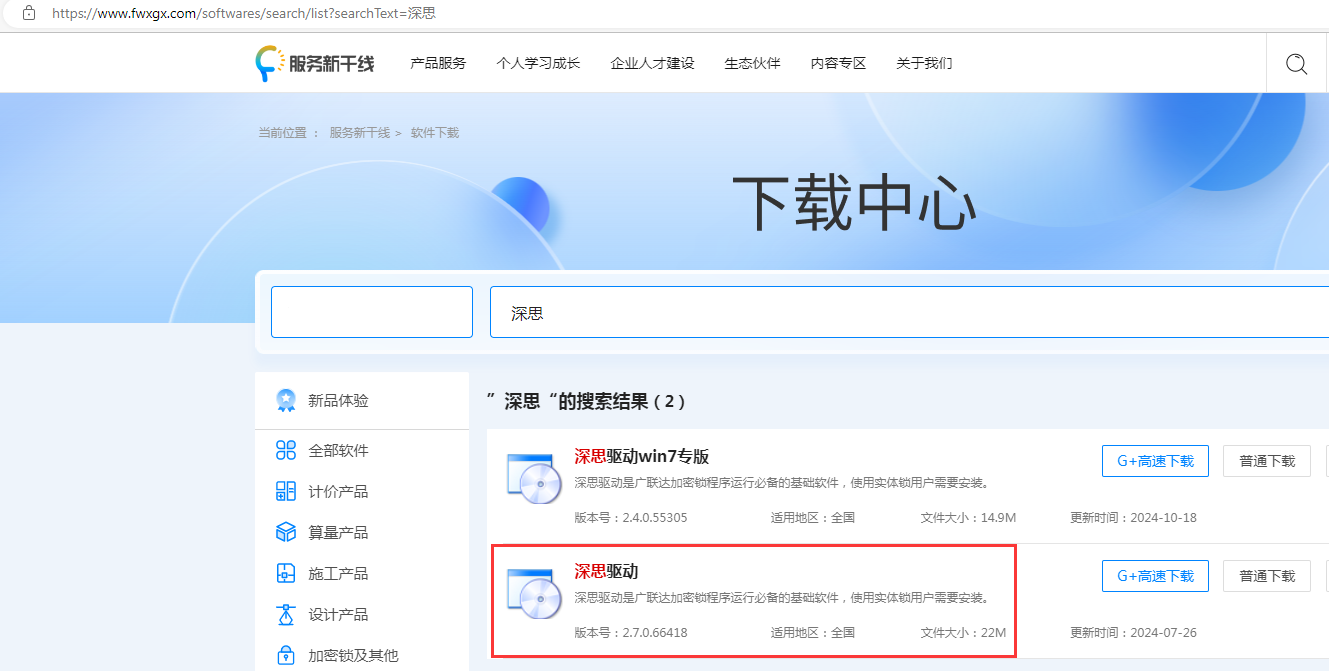The width and height of the screenshot is (1329, 671).
Task: Click 普通下载 for 深思驱动 2.7.0.66418
Action: pyautogui.click(x=1267, y=576)
